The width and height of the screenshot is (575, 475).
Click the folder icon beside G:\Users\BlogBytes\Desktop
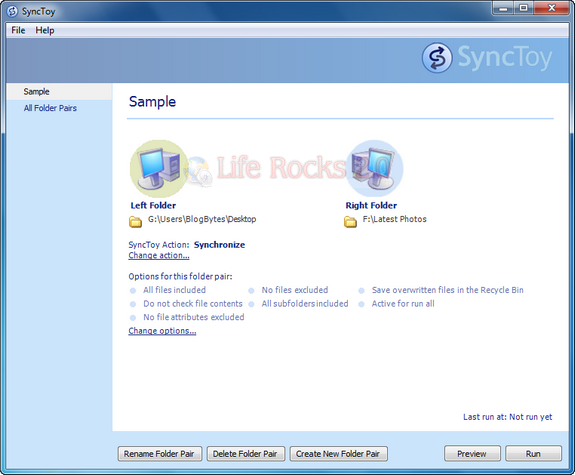click(135, 222)
